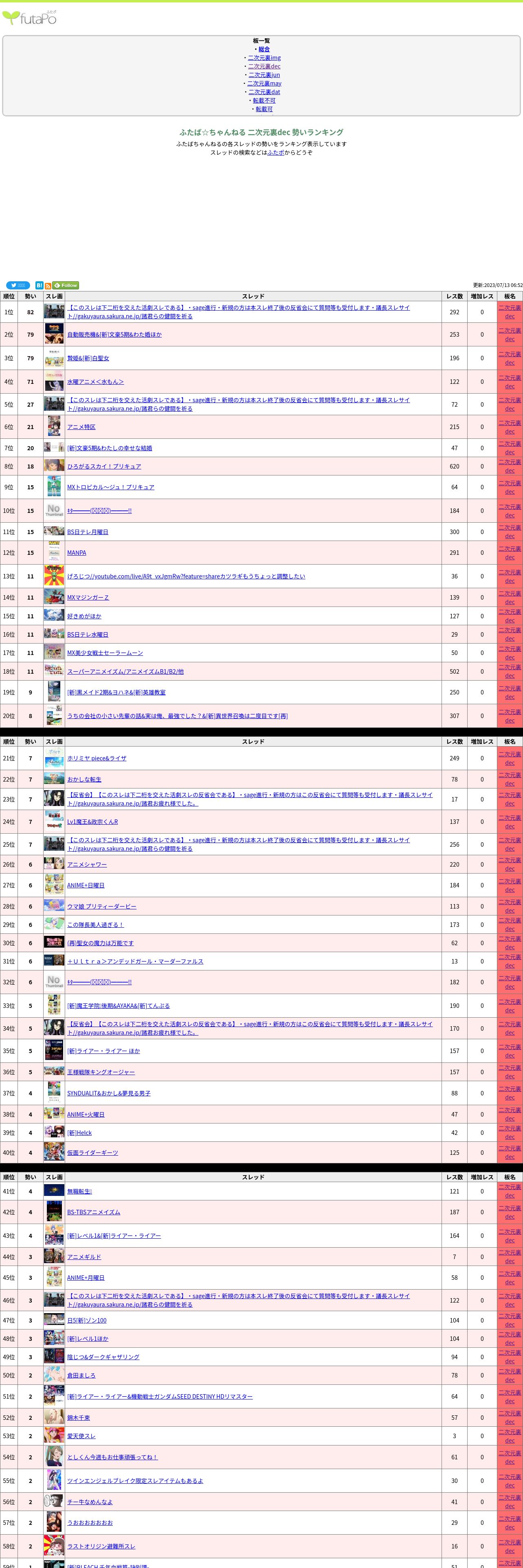Open the アニメシャワー thread
This screenshot has width=523, height=1568.
tap(87, 864)
